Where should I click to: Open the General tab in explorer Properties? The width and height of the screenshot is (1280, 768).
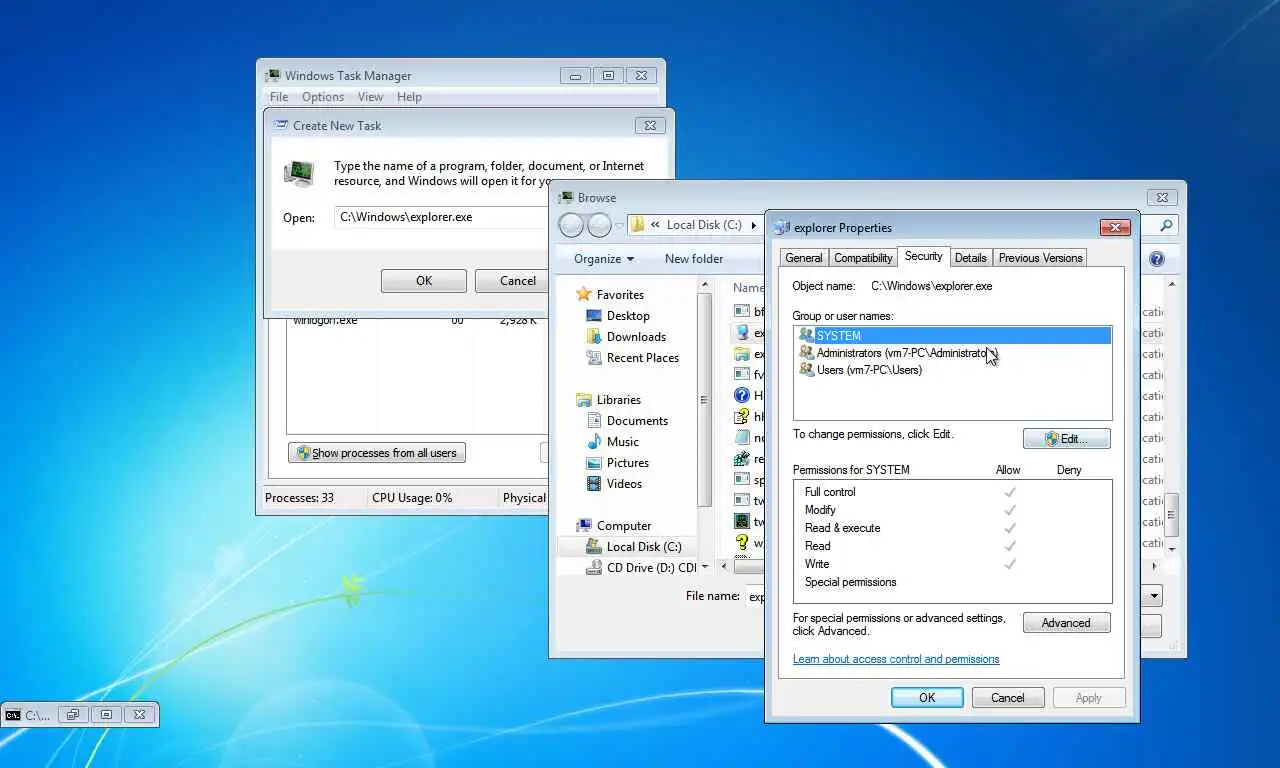tap(803, 258)
